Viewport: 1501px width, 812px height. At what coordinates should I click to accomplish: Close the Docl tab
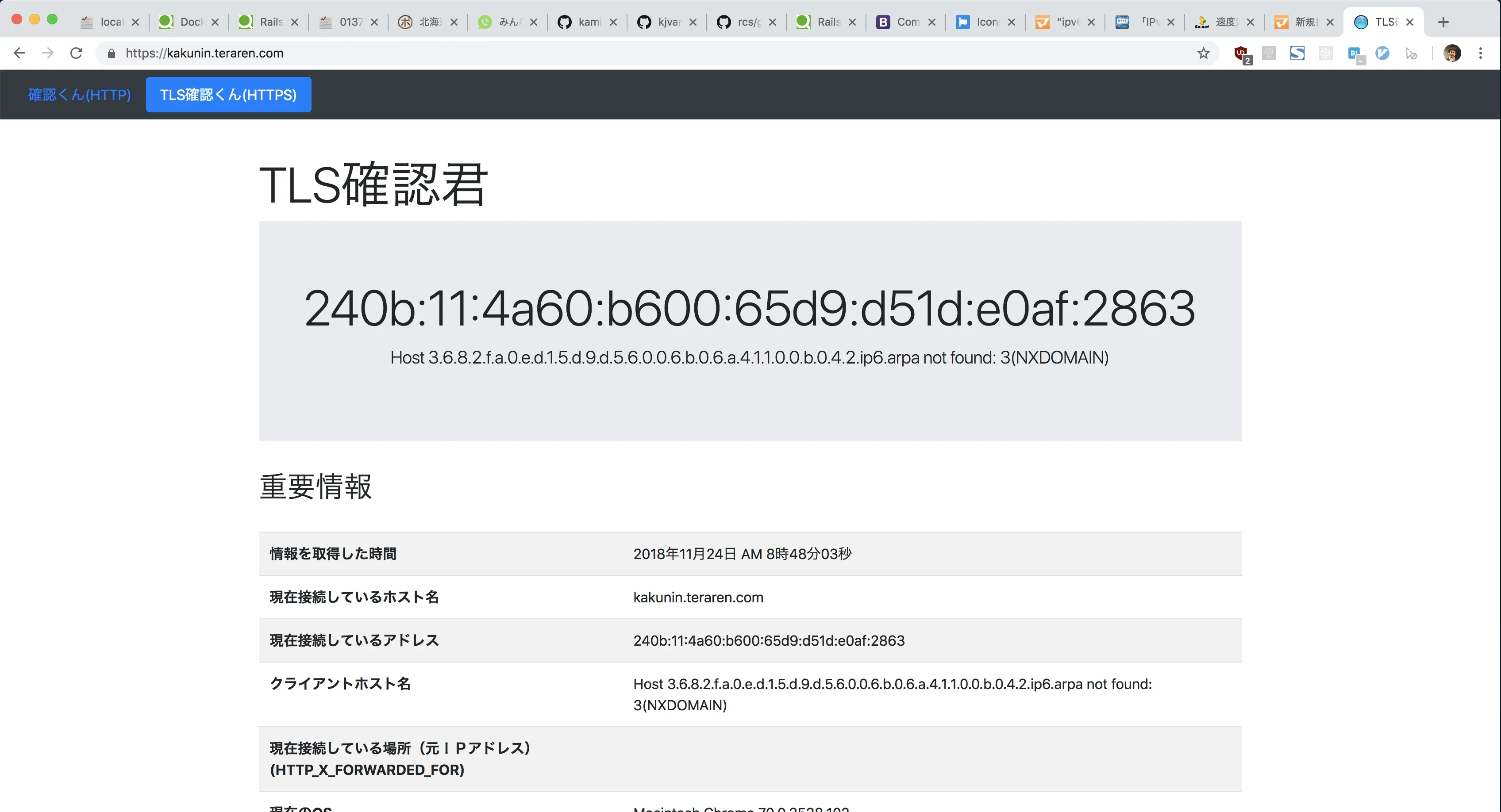click(x=215, y=22)
